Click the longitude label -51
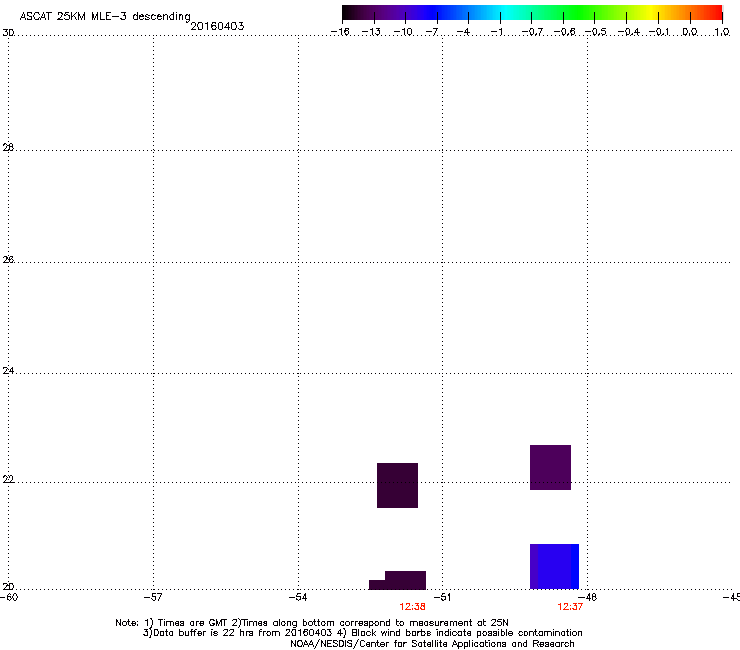Viewport: 740px width, 650px height. [x=442, y=597]
